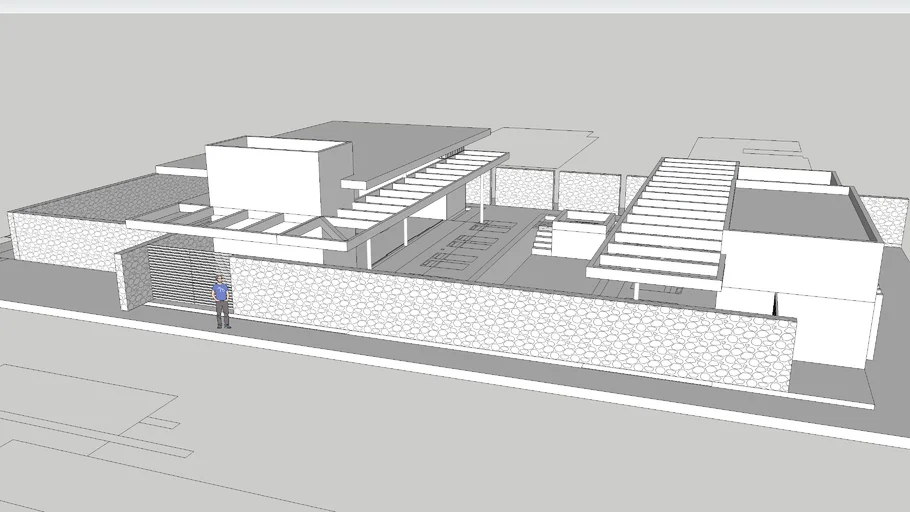Click the large flat roof slab behind the box
Image resolution: width=910 pixels, height=512 pixels.
click(x=400, y=143)
